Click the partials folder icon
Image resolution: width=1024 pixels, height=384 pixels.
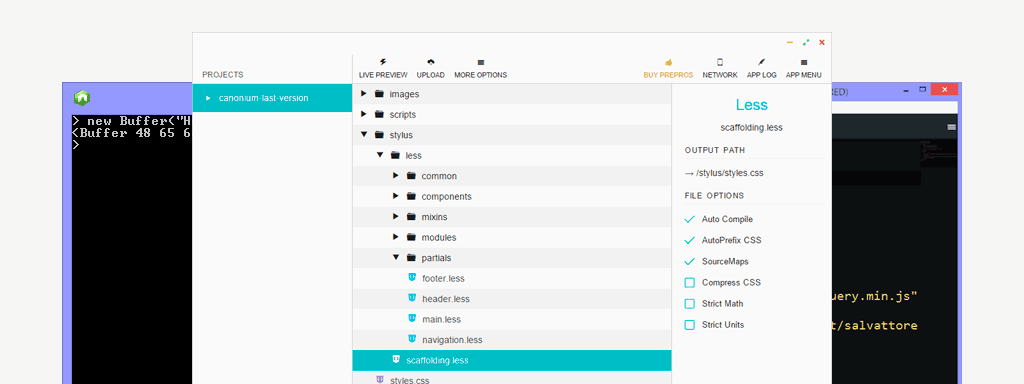pyautogui.click(x=411, y=257)
